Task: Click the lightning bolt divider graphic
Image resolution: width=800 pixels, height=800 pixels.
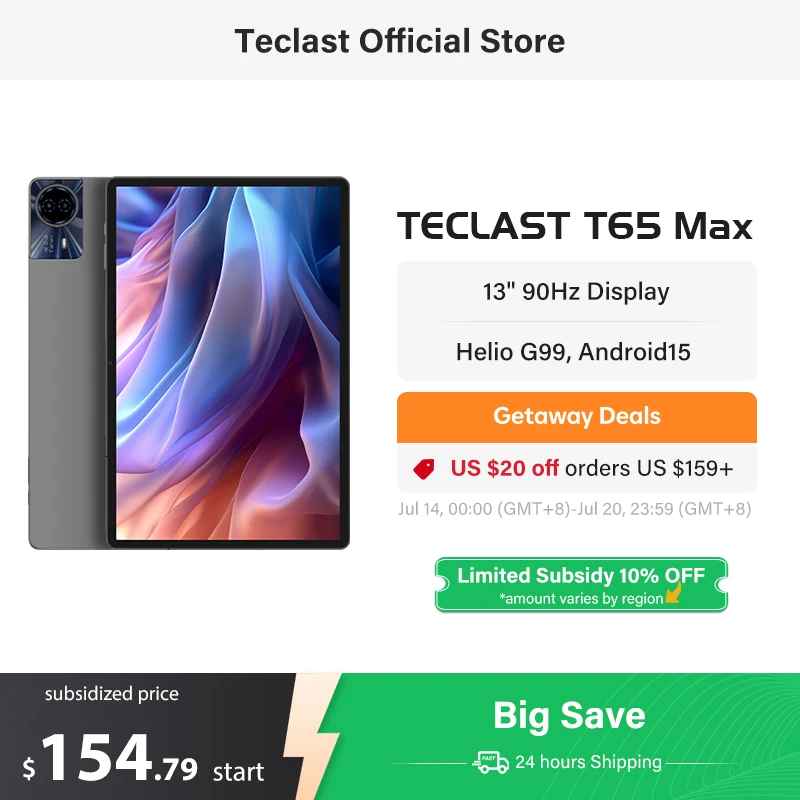Action: click(311, 736)
